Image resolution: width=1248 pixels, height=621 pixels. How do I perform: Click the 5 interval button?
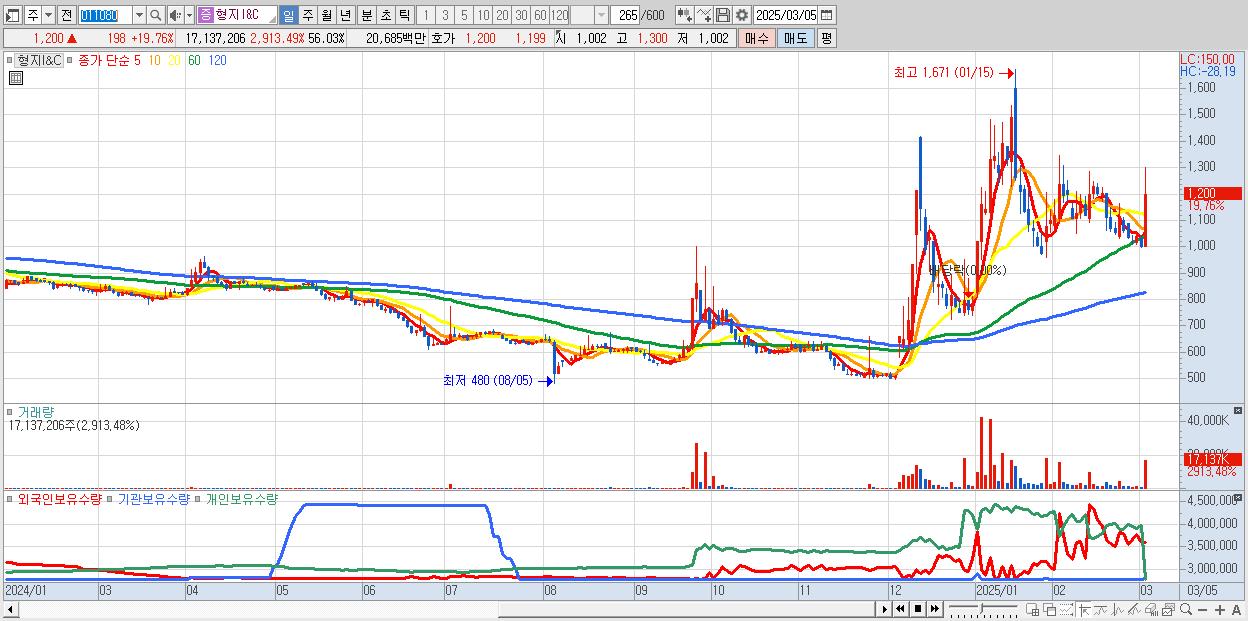point(464,15)
